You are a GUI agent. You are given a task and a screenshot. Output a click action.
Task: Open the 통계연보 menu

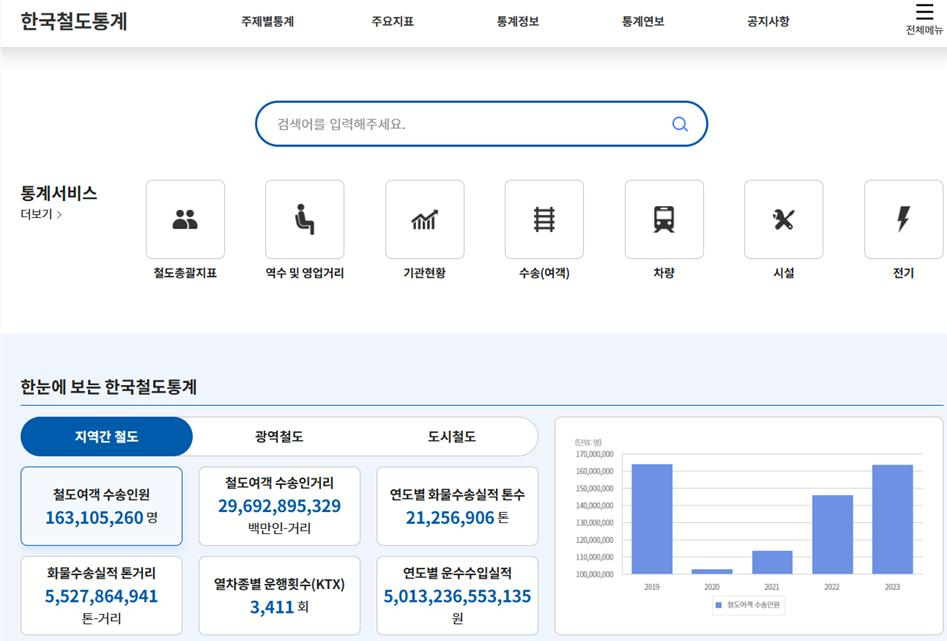coord(643,21)
